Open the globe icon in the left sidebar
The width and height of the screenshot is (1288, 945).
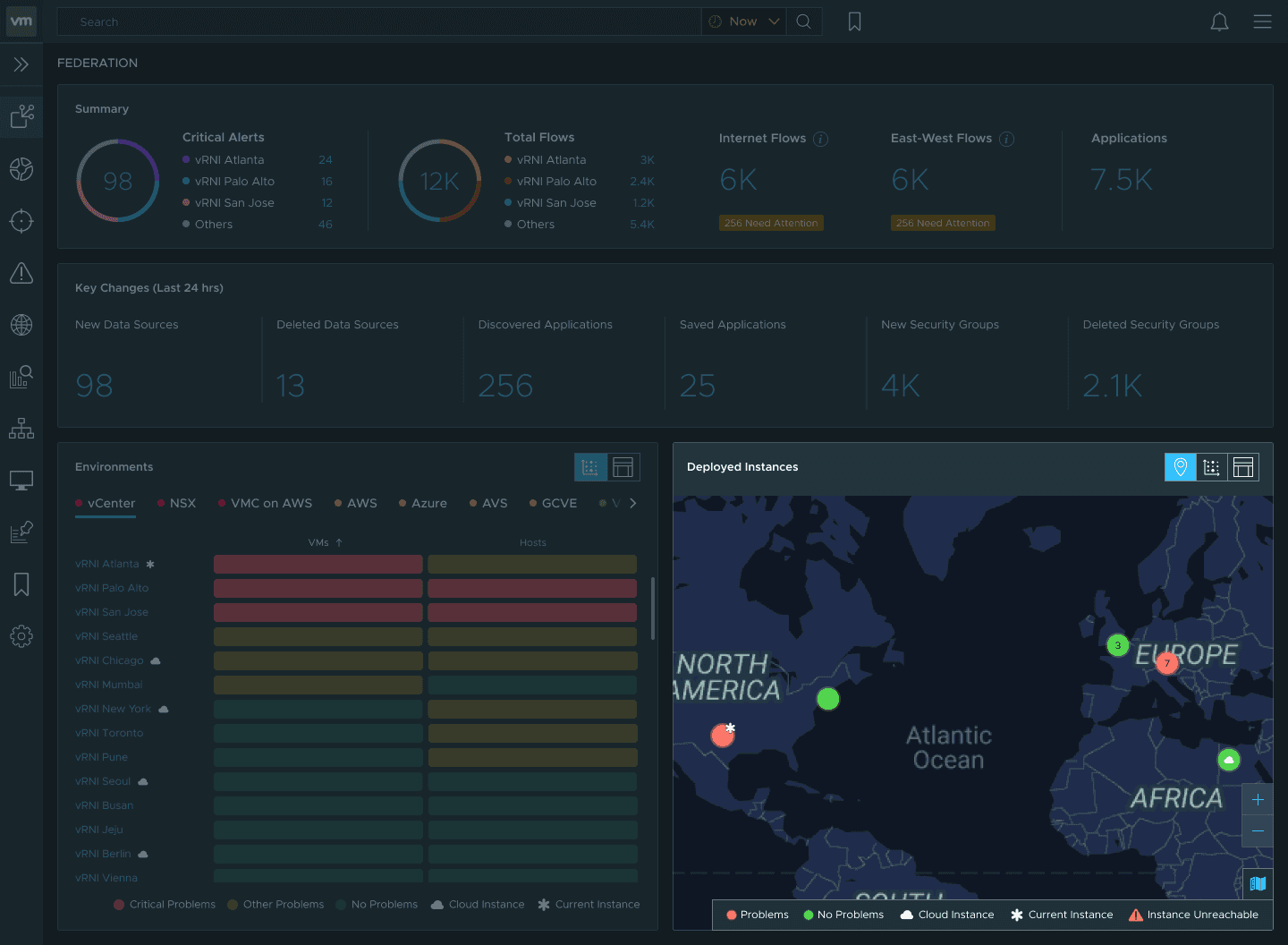point(21,325)
